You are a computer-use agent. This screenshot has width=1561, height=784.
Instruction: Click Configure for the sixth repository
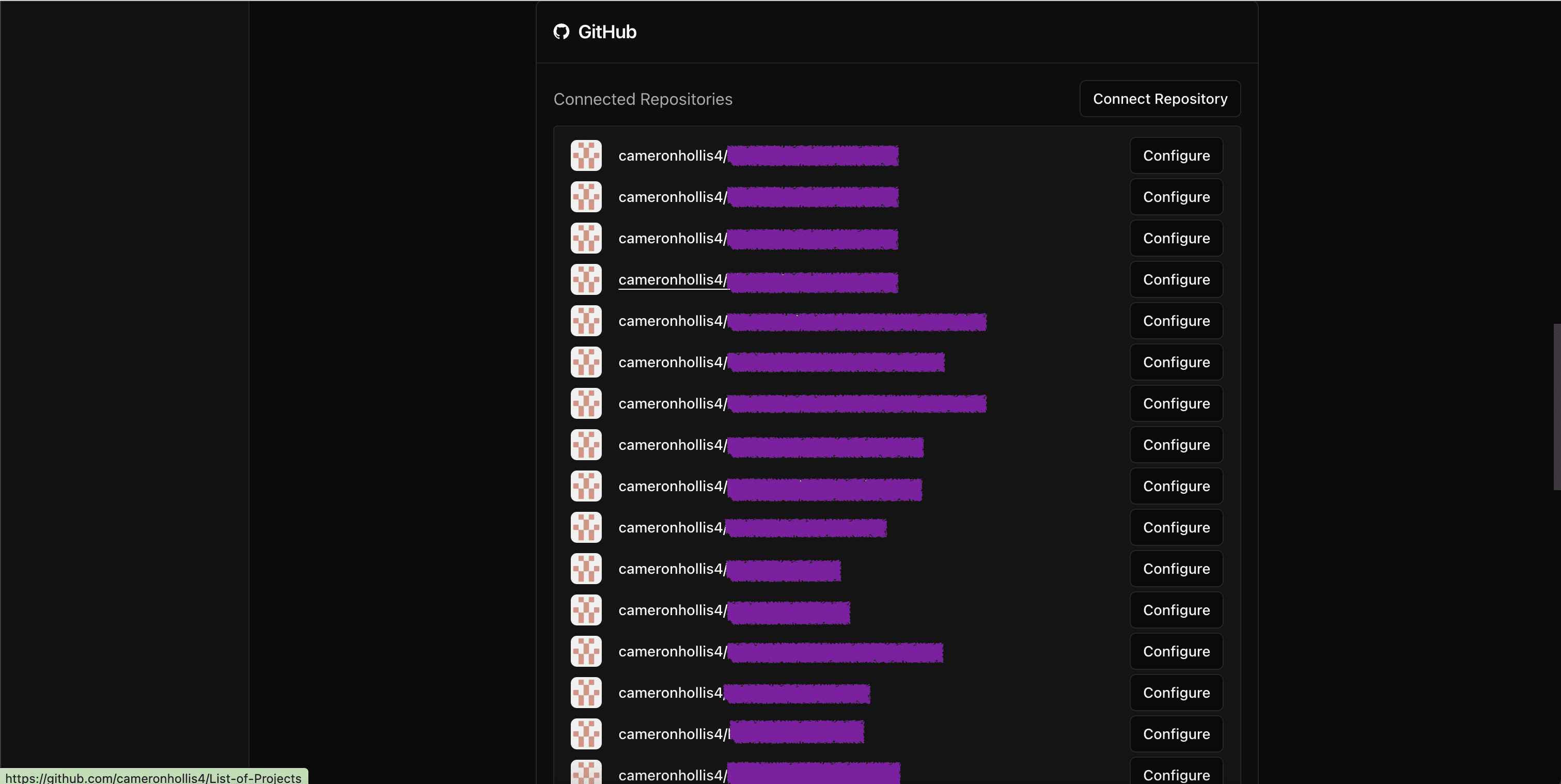pyautogui.click(x=1176, y=362)
